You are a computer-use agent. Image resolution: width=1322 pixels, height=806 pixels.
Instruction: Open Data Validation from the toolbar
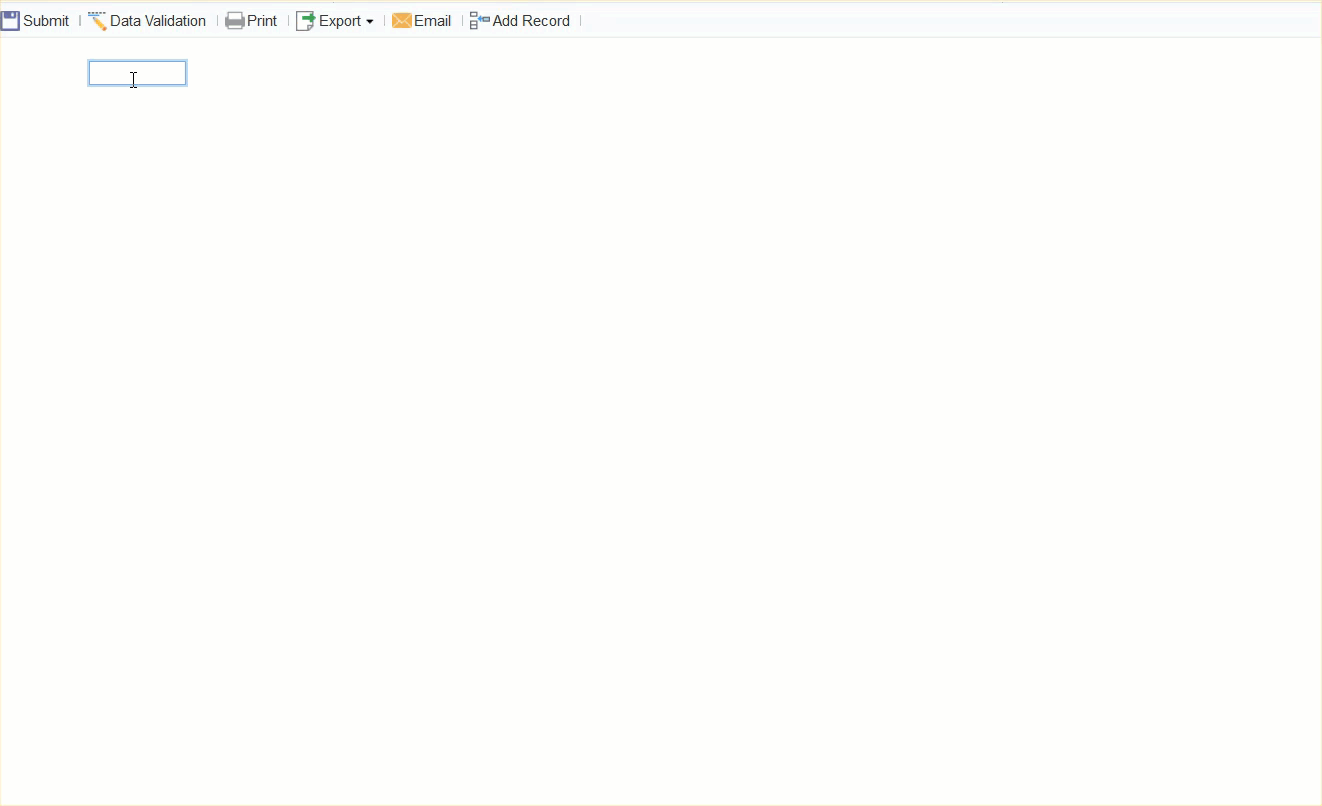tap(158, 20)
